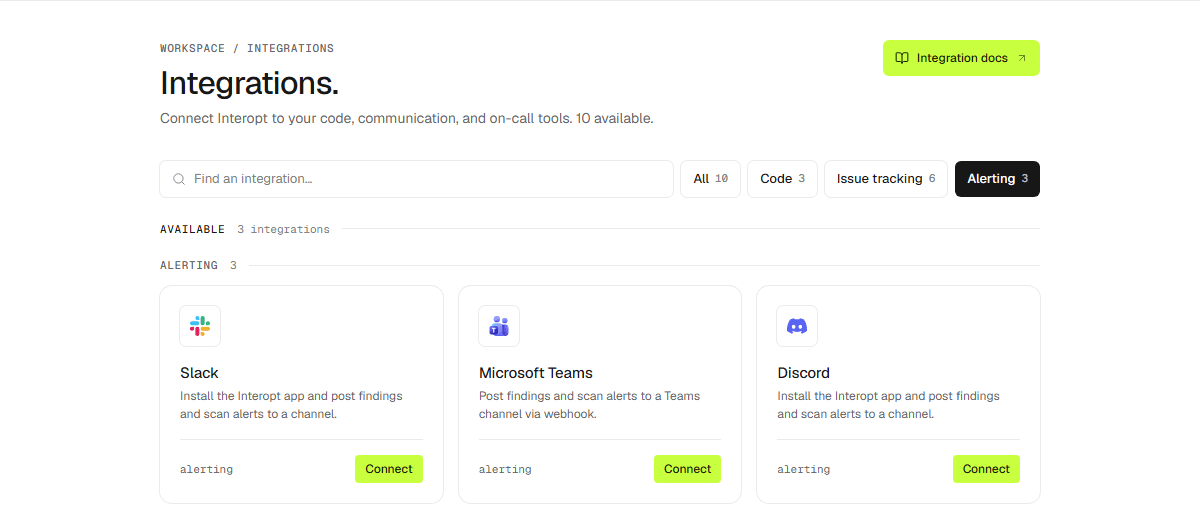This screenshot has width=1200, height=510.
Task: Click the INTEGRATIONS breadcrumb
Action: pyautogui.click(x=291, y=48)
